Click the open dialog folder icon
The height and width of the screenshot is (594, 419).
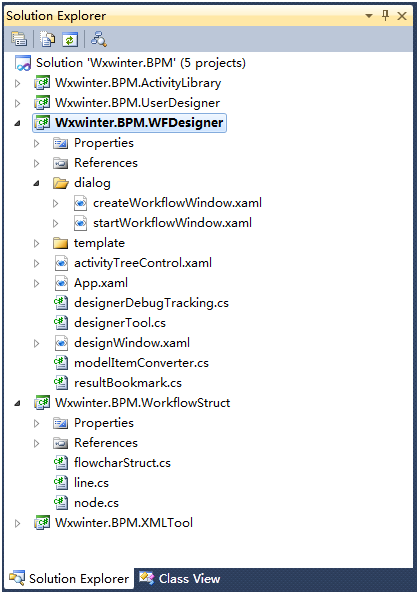[x=61, y=183]
